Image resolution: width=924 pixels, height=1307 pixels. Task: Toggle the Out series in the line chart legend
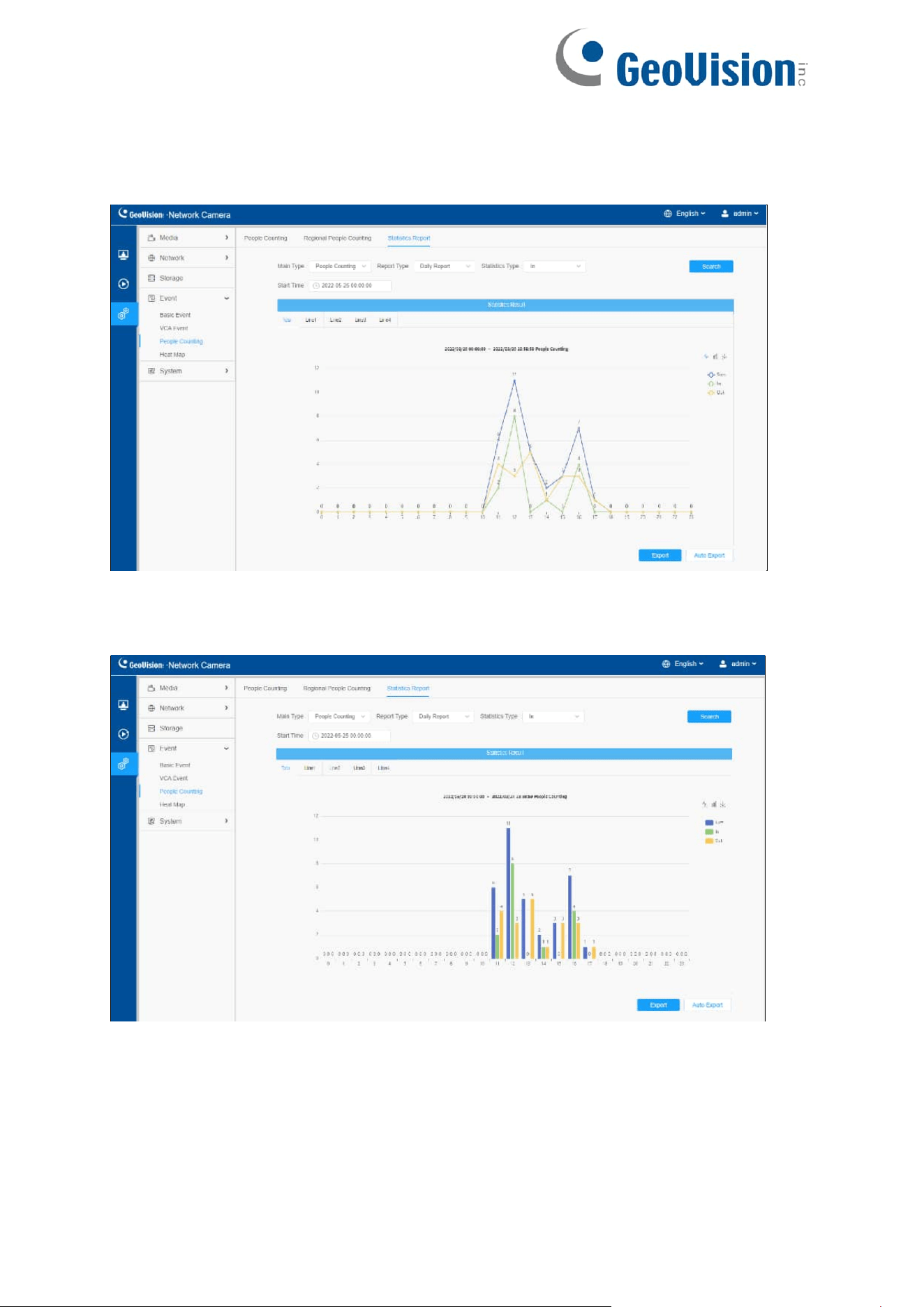click(x=716, y=393)
